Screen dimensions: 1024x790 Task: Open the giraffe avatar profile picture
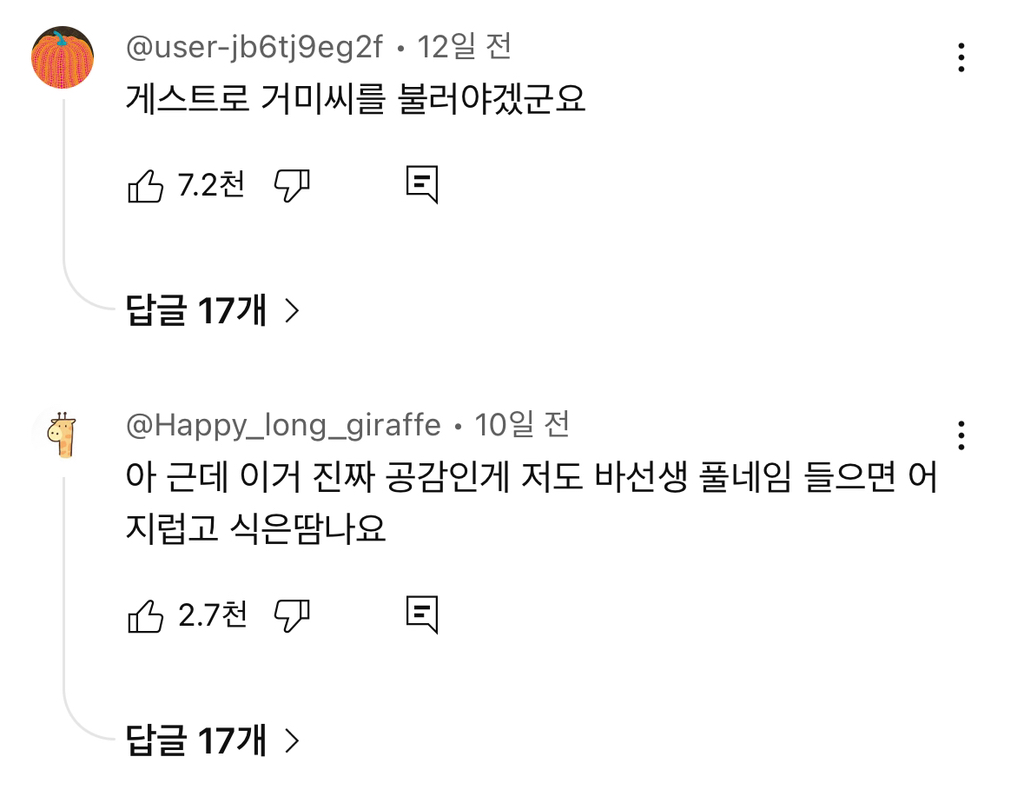coord(63,434)
